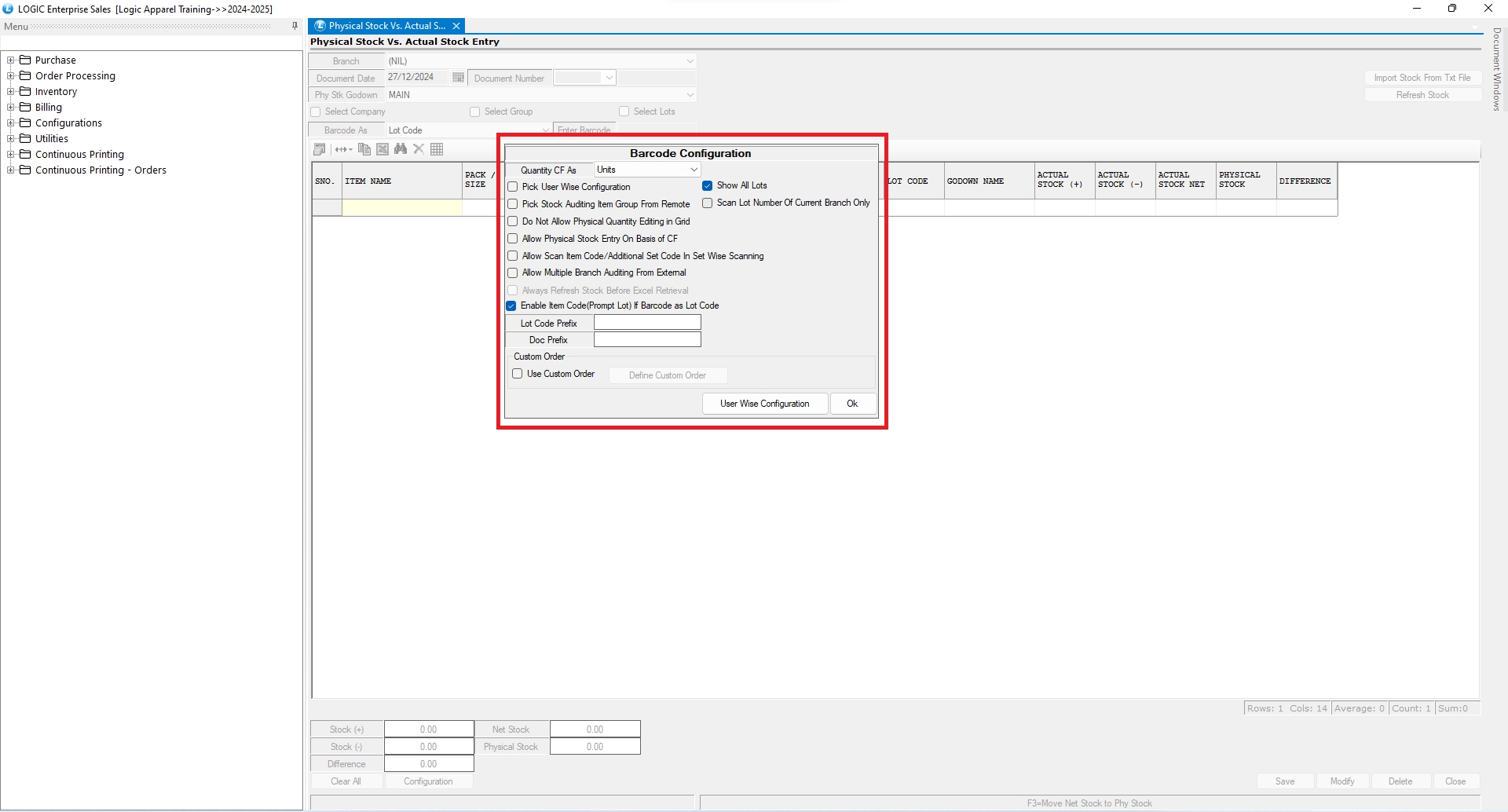This screenshot has height=812, width=1508.
Task: Click the copy icon in grid toolbar
Action: pos(364,149)
